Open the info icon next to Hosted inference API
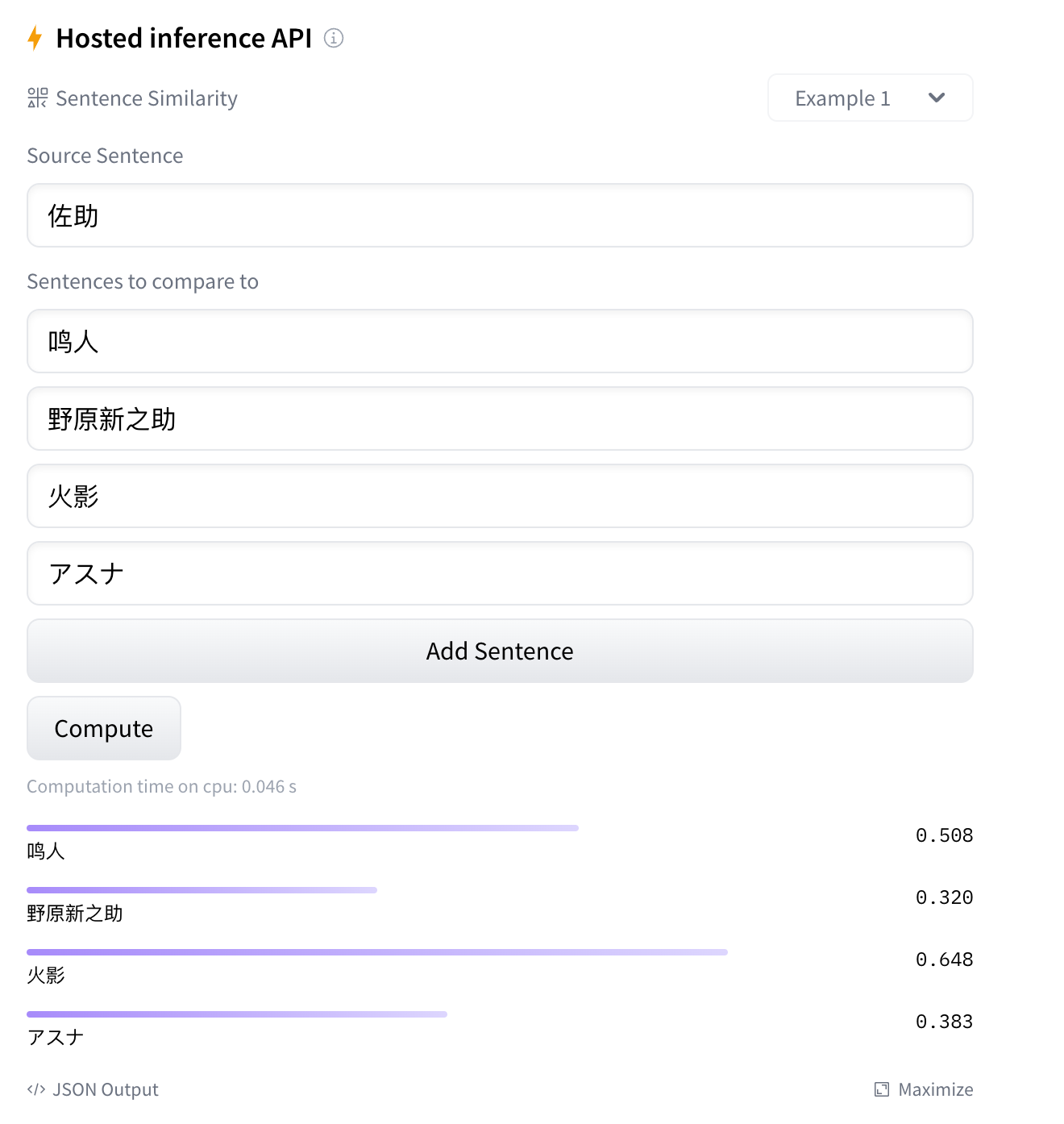This screenshot has width=1064, height=1124. pyautogui.click(x=334, y=38)
